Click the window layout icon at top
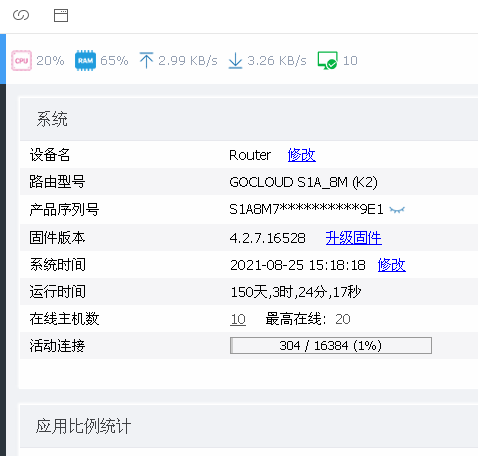Image resolution: width=478 pixels, height=456 pixels. coord(61,15)
